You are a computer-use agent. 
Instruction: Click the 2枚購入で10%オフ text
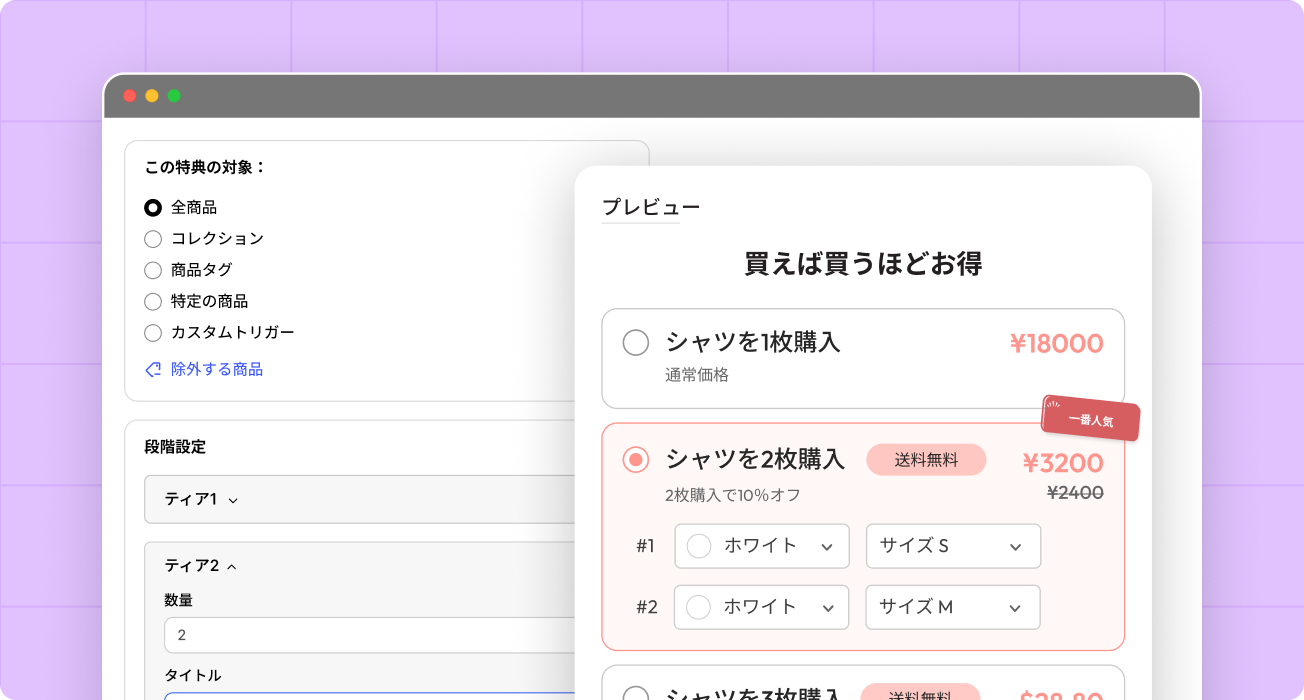click(x=733, y=495)
